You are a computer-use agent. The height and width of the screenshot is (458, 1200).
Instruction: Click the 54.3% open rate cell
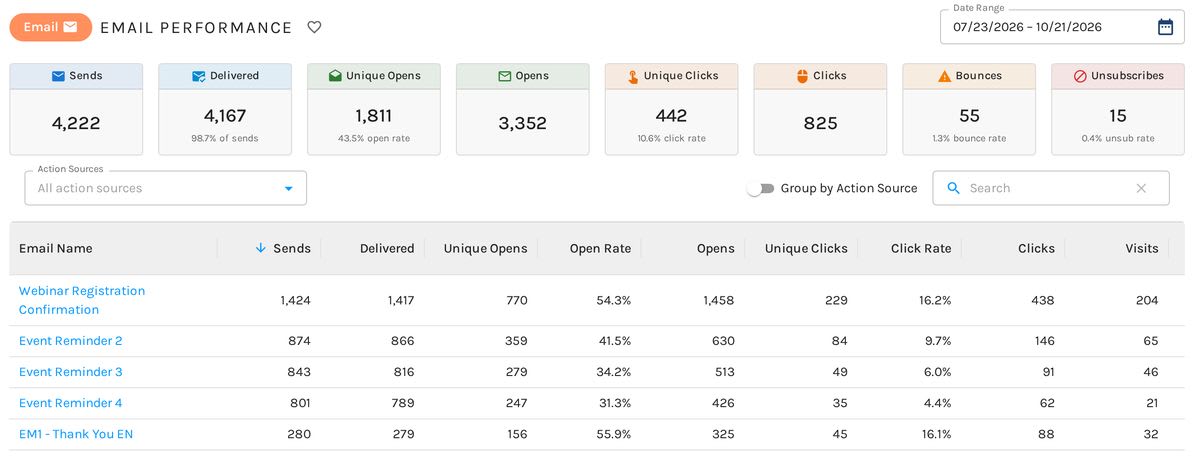point(613,300)
